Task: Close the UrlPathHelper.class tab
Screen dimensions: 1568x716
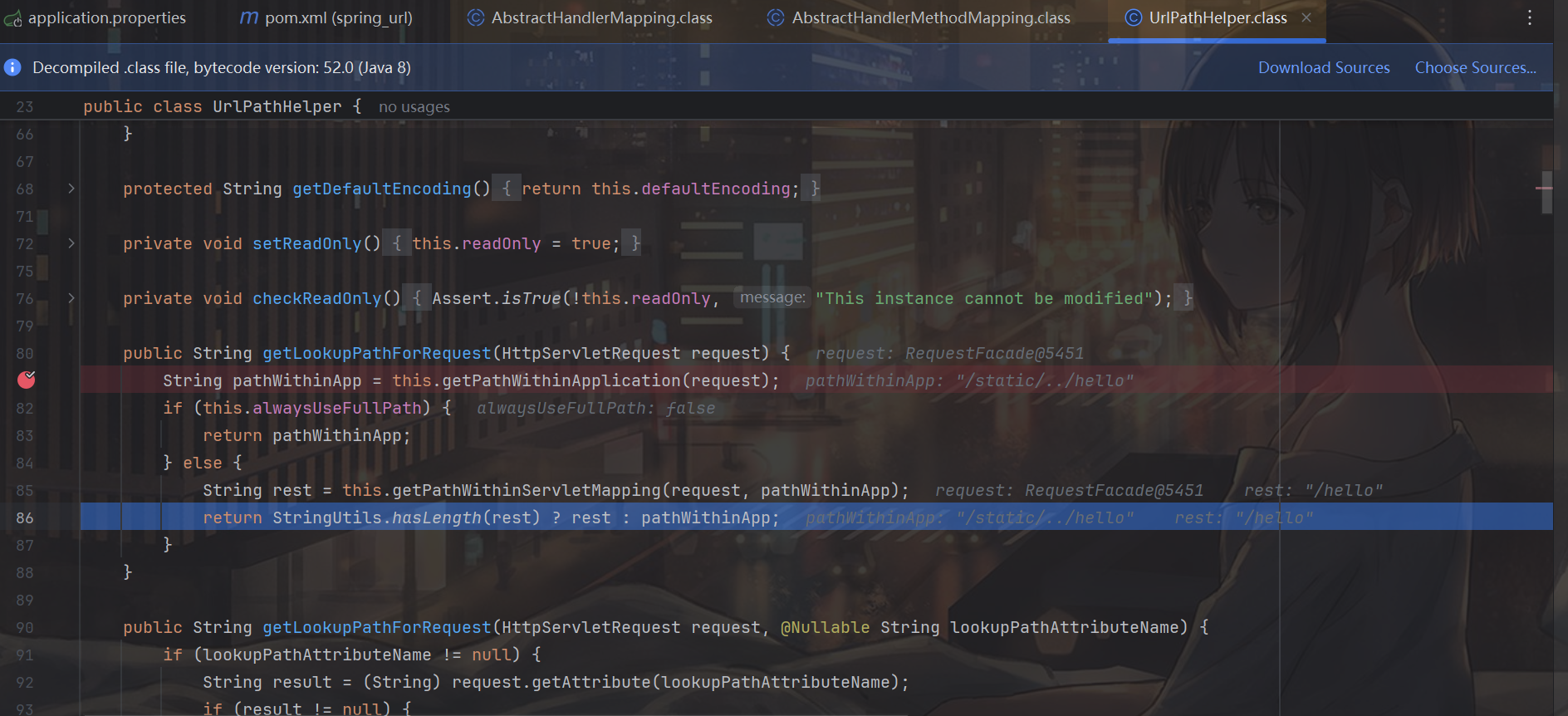Action: point(1306,17)
